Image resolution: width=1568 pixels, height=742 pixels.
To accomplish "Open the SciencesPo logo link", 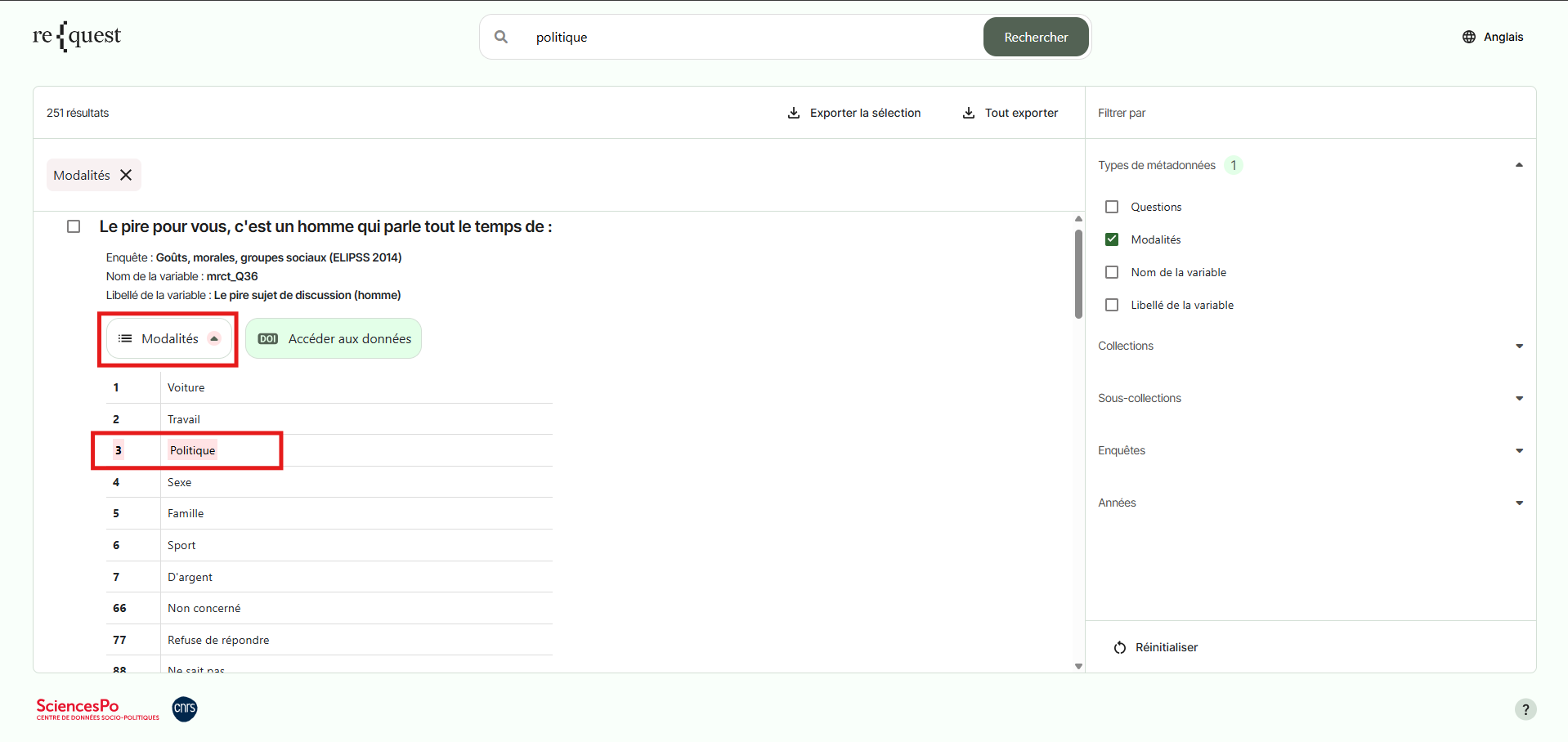I will point(97,708).
